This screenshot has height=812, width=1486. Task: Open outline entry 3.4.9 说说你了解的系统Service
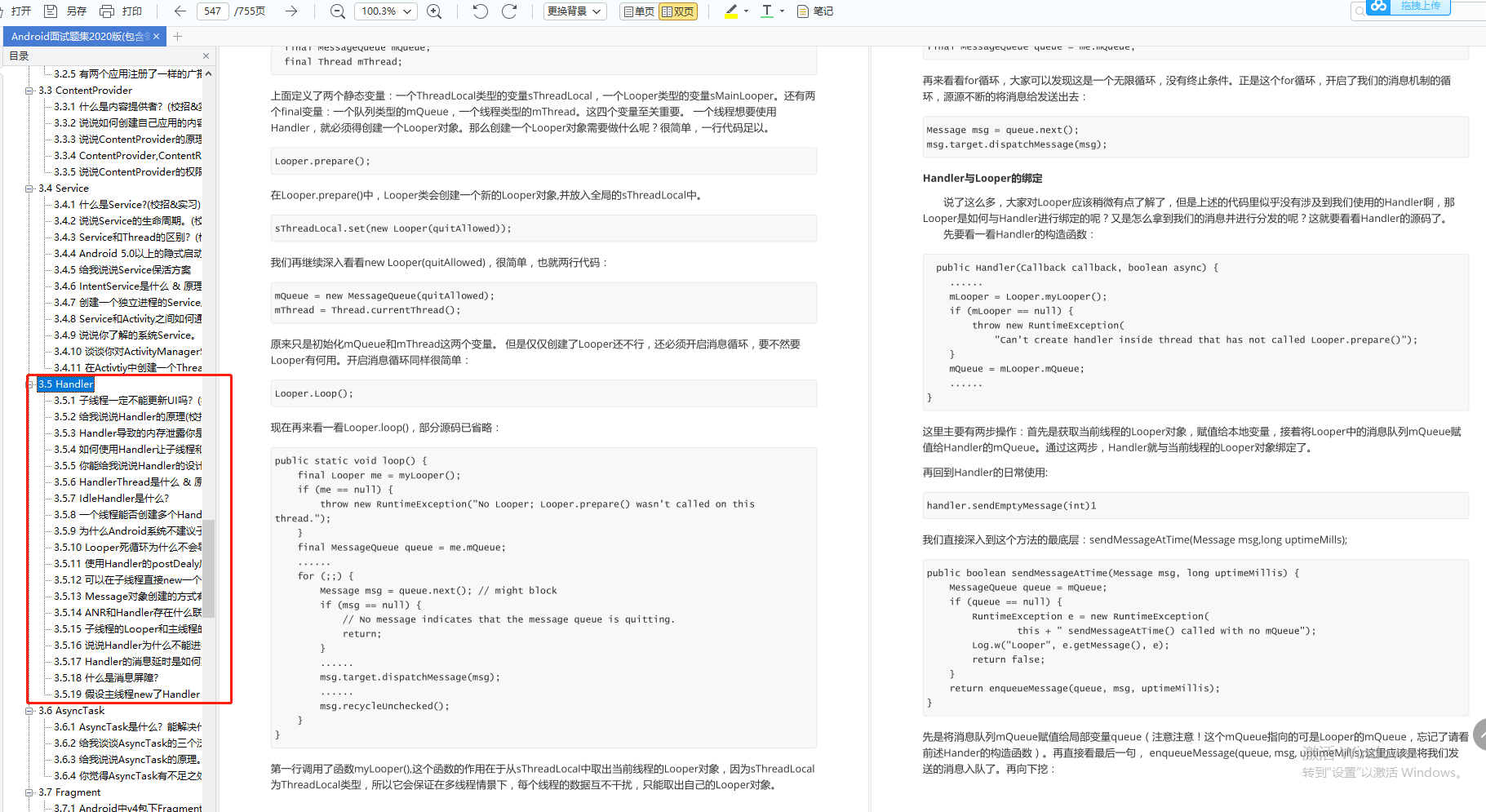coord(125,335)
